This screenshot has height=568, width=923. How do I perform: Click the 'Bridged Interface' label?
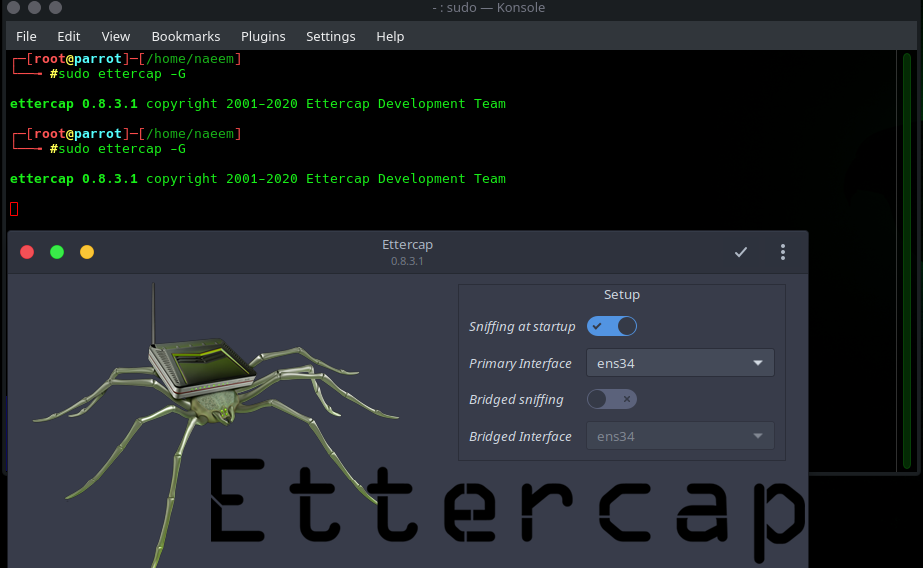(520, 436)
